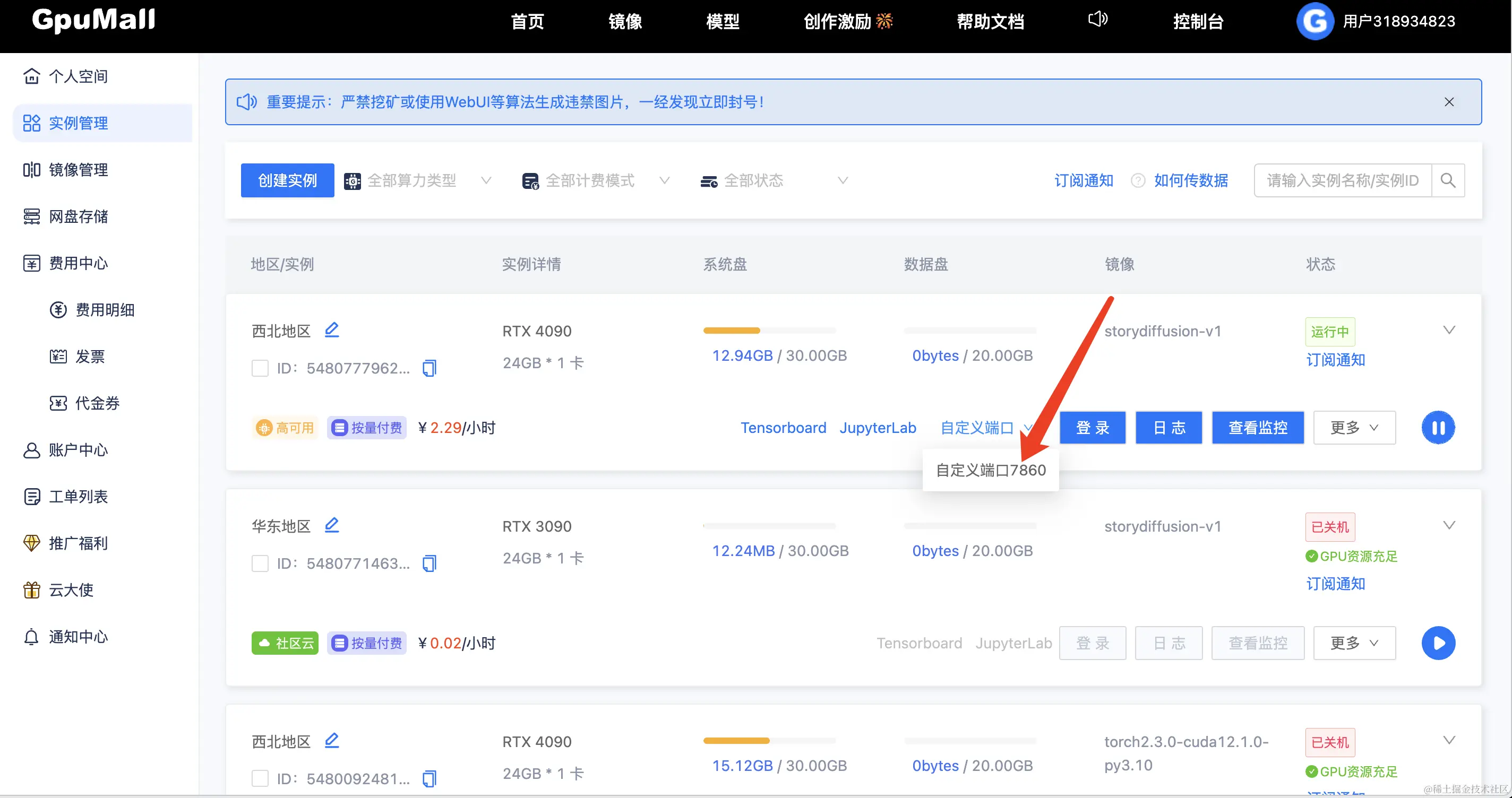The image size is (1512, 798).
Task: Go to 首页 in top navigation
Action: (x=527, y=22)
